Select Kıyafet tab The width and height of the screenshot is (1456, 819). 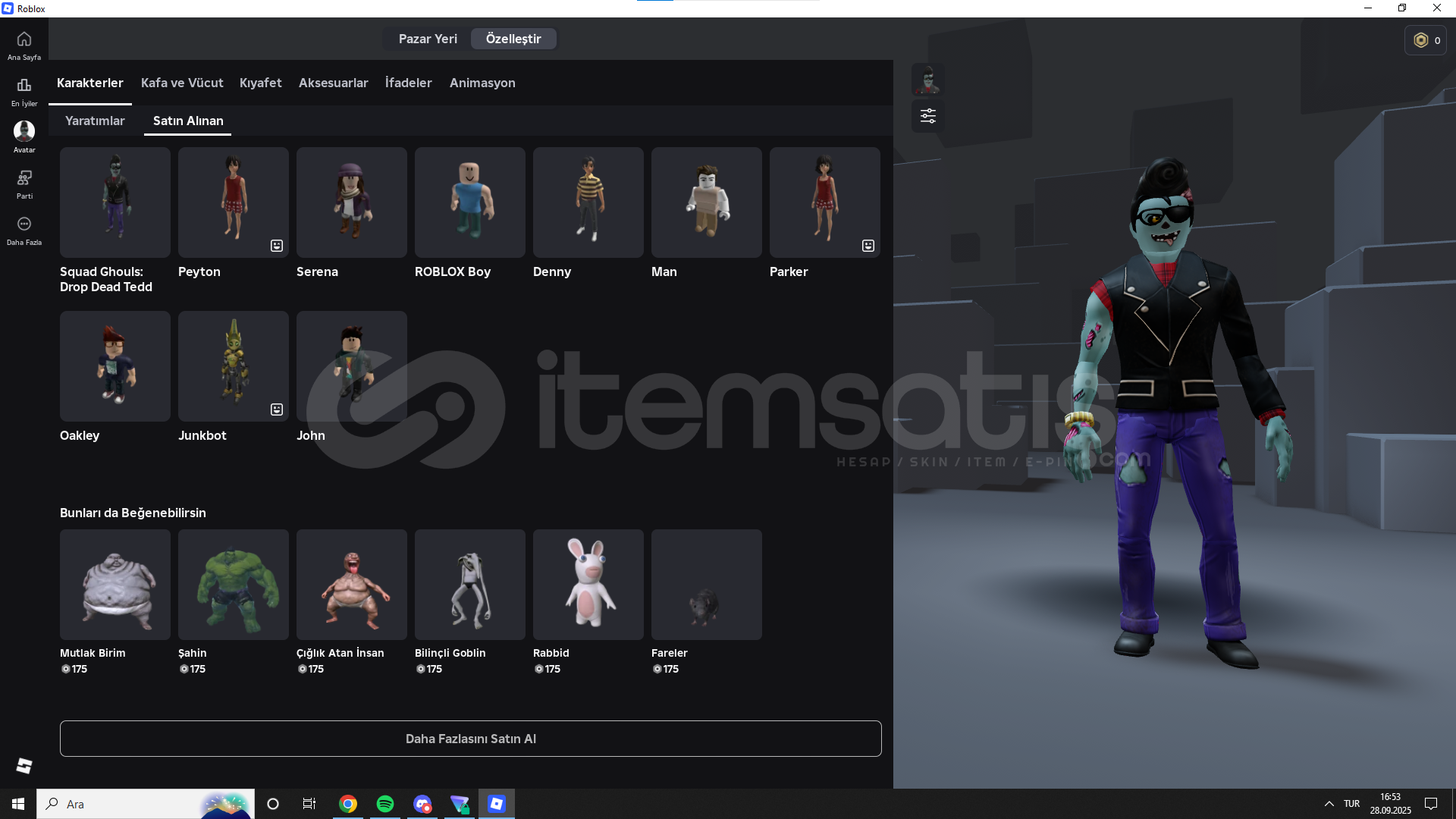[x=261, y=83]
